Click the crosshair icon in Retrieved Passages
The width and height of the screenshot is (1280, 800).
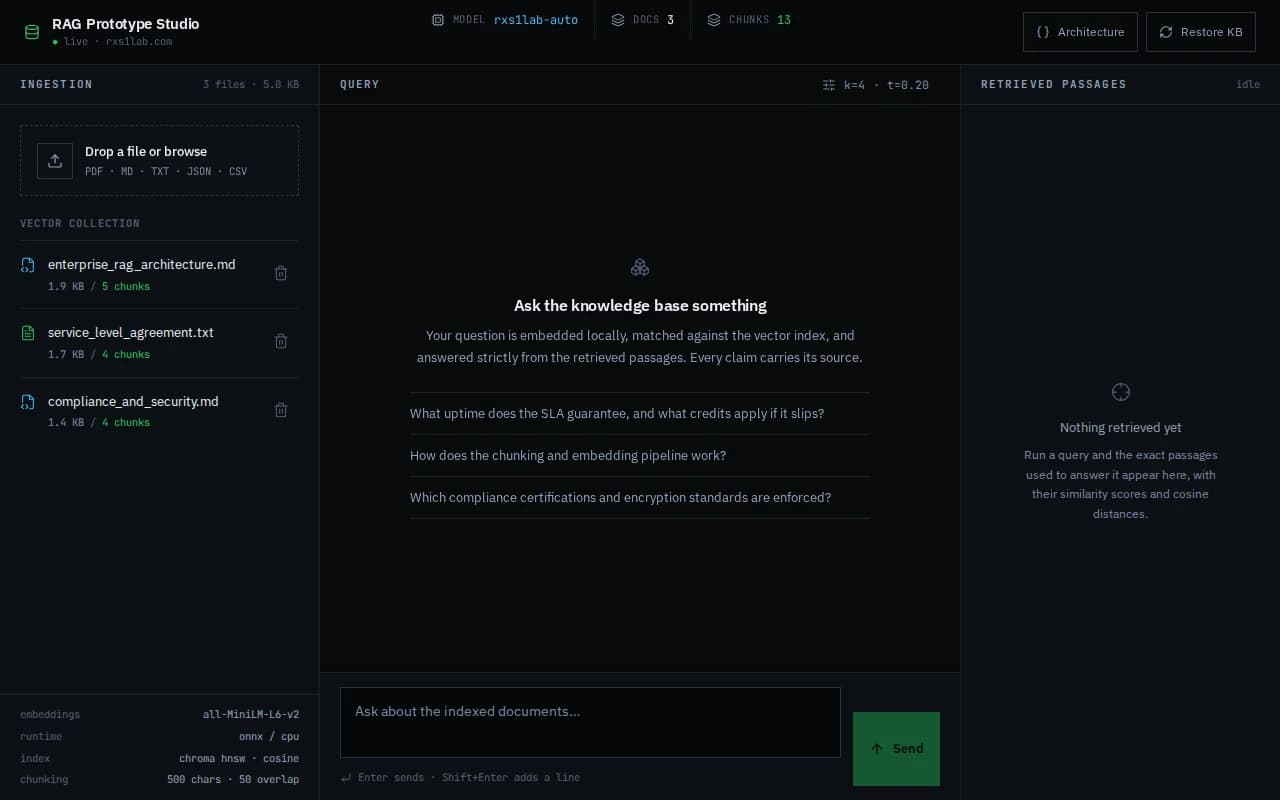pyautogui.click(x=1121, y=392)
